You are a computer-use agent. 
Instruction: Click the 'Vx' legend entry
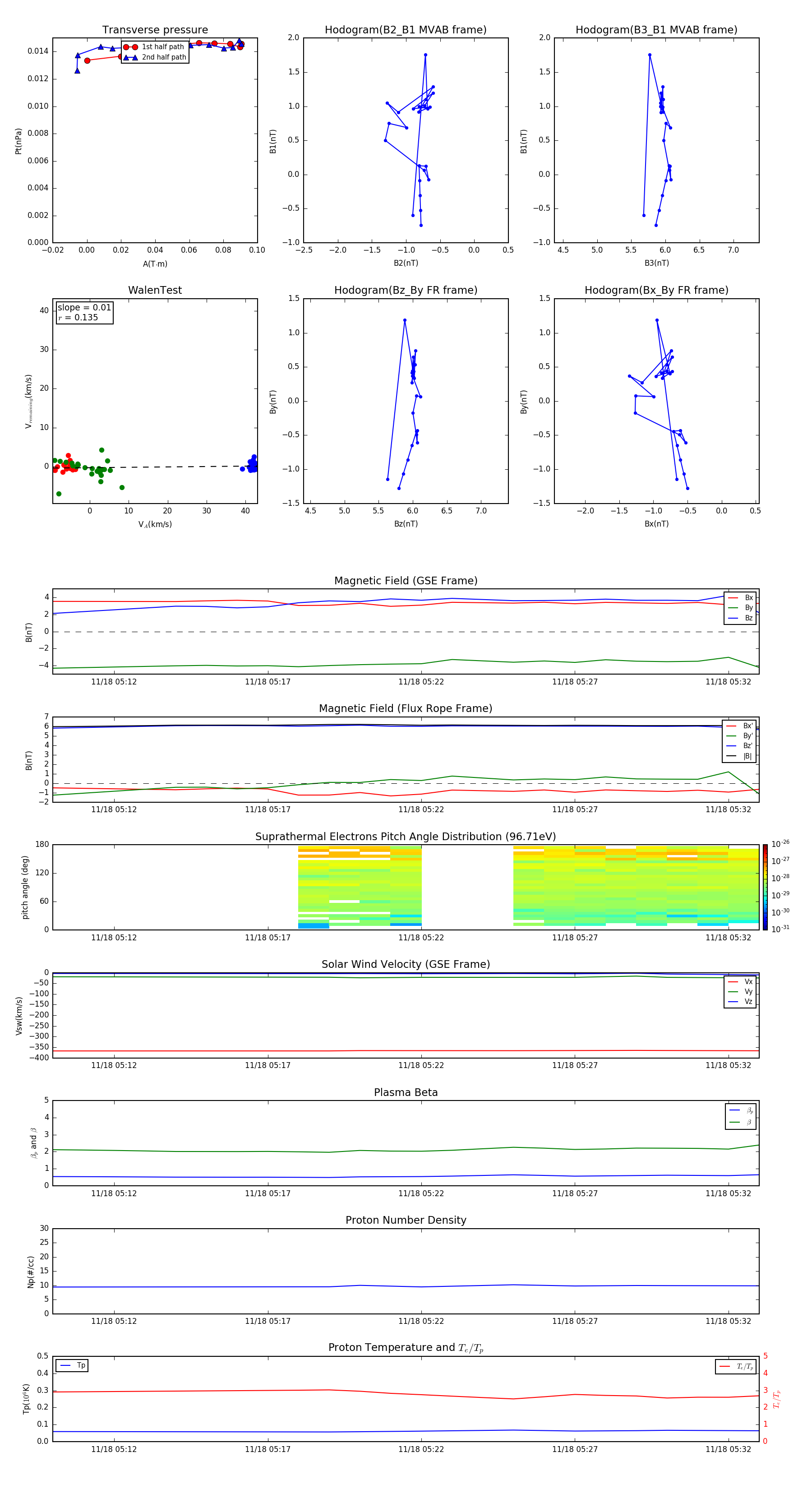tap(740, 982)
